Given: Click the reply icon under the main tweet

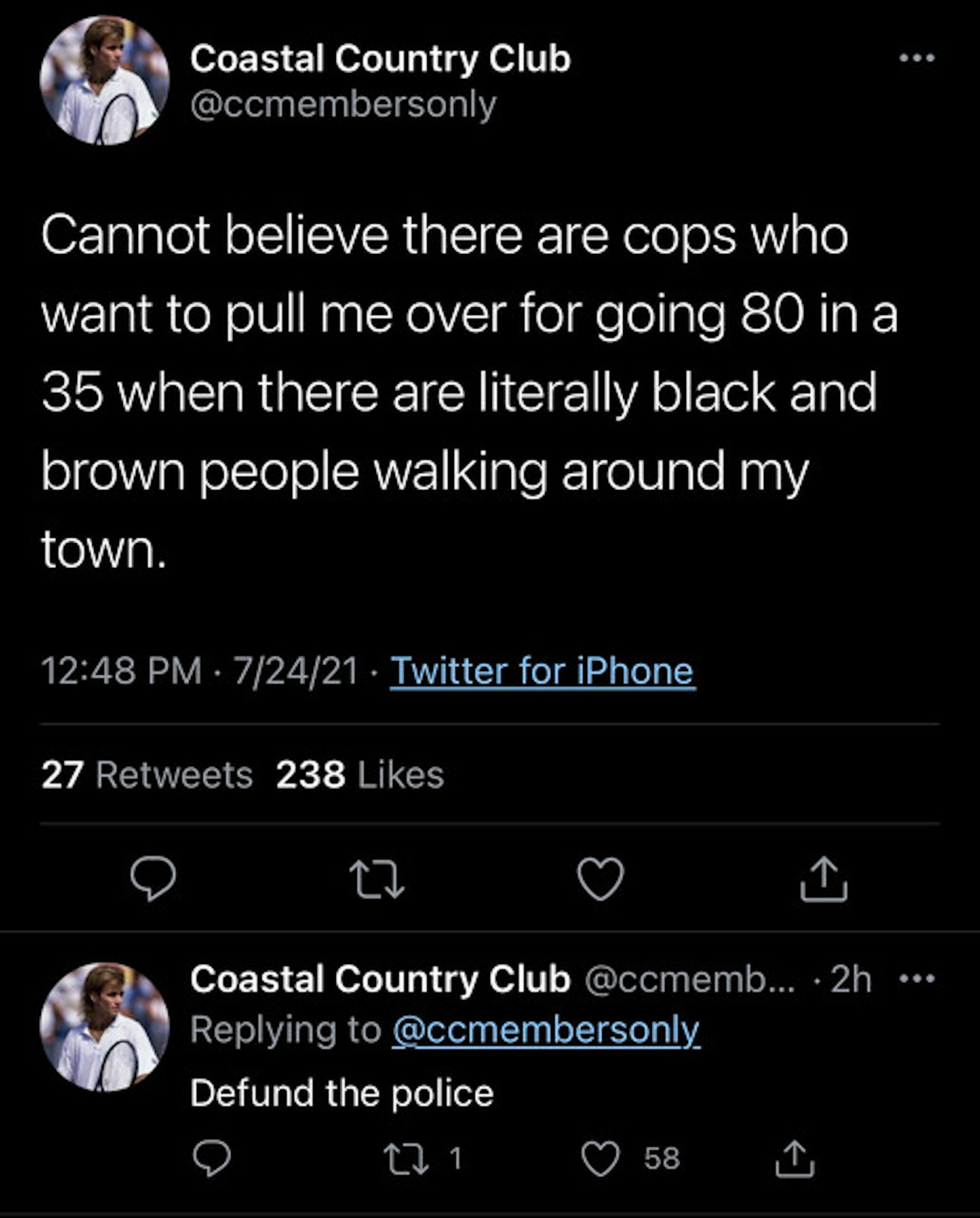Looking at the screenshot, I should click(153, 877).
